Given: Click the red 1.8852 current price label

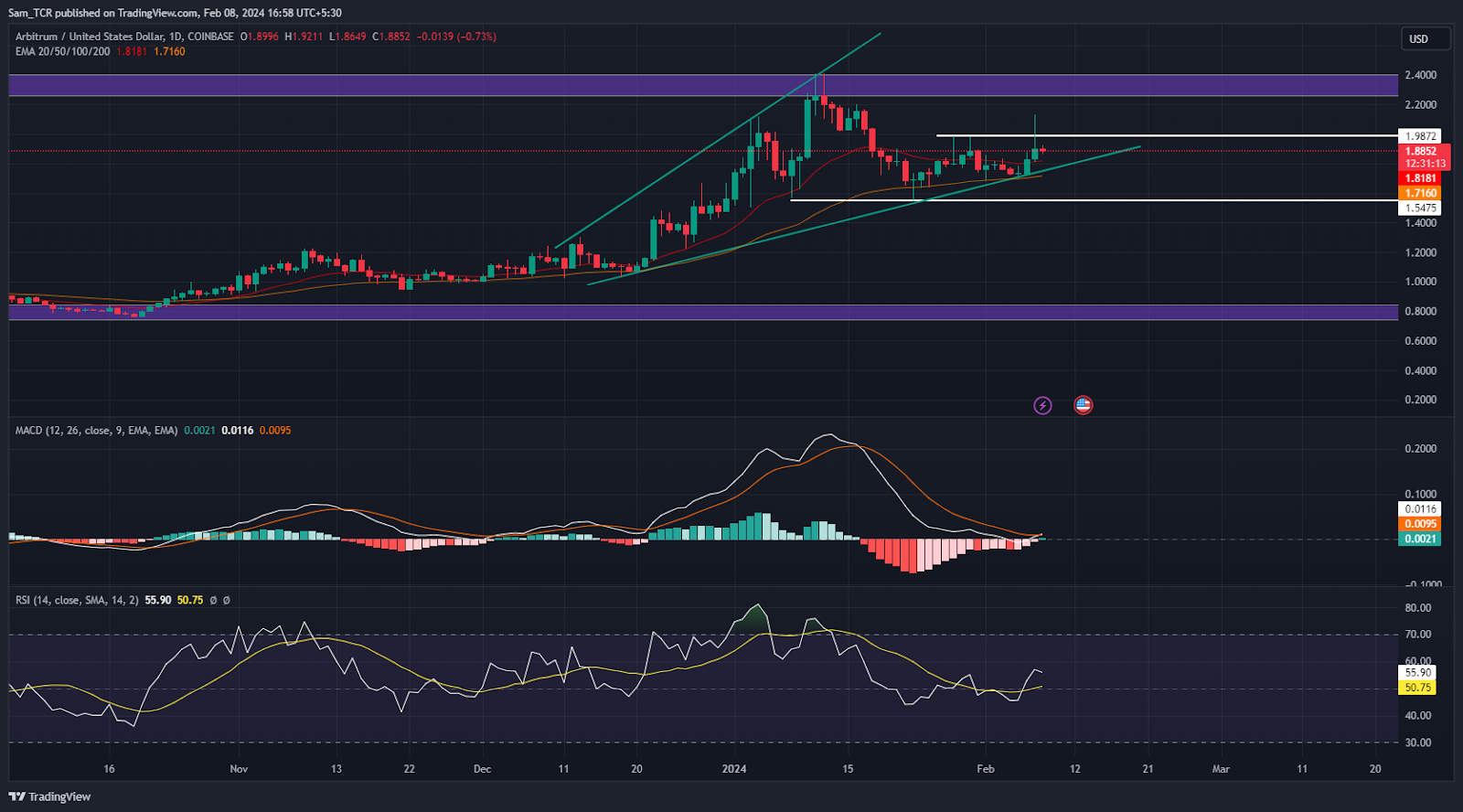Looking at the screenshot, I should tap(1420, 152).
